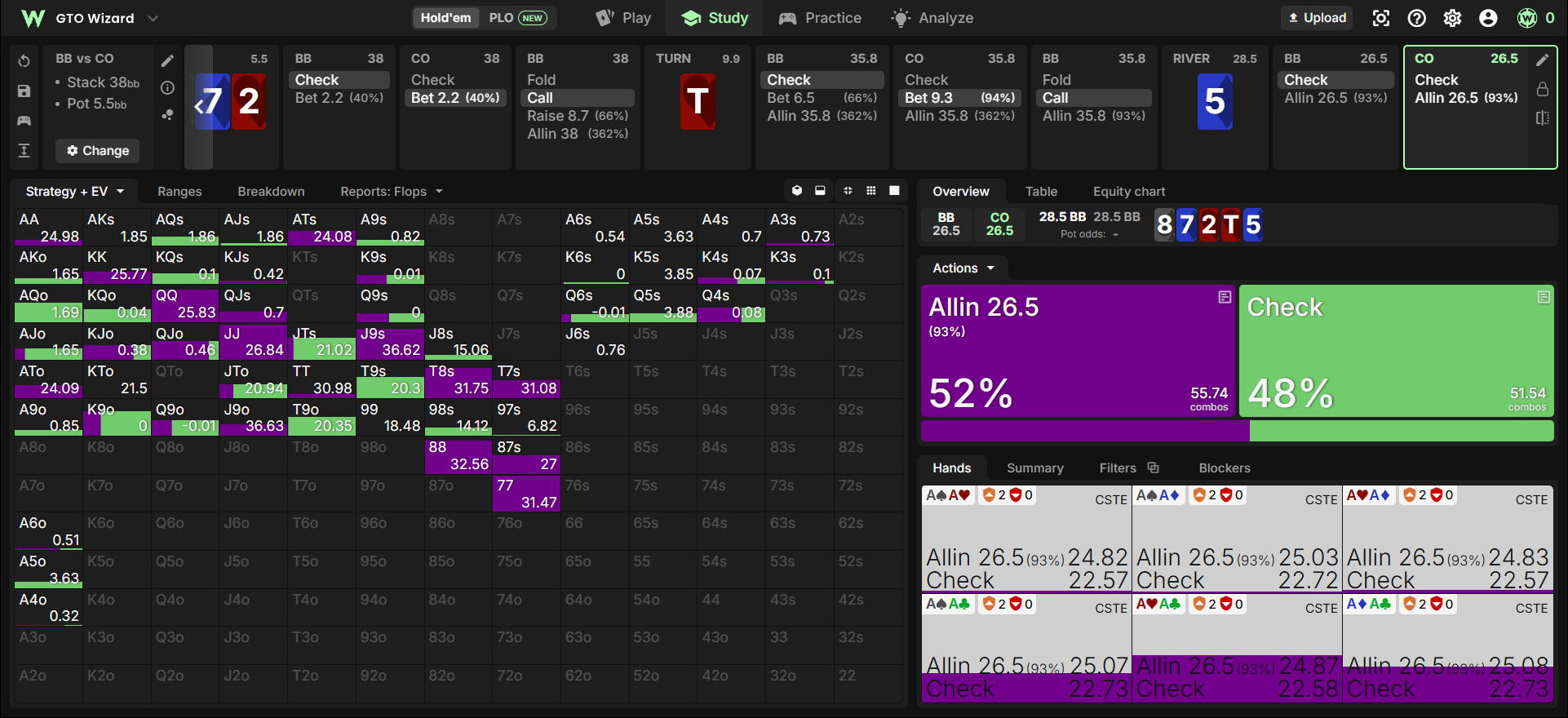Open the info icon beside Stack 38bb
This screenshot has height=718, width=1568.
click(x=167, y=87)
